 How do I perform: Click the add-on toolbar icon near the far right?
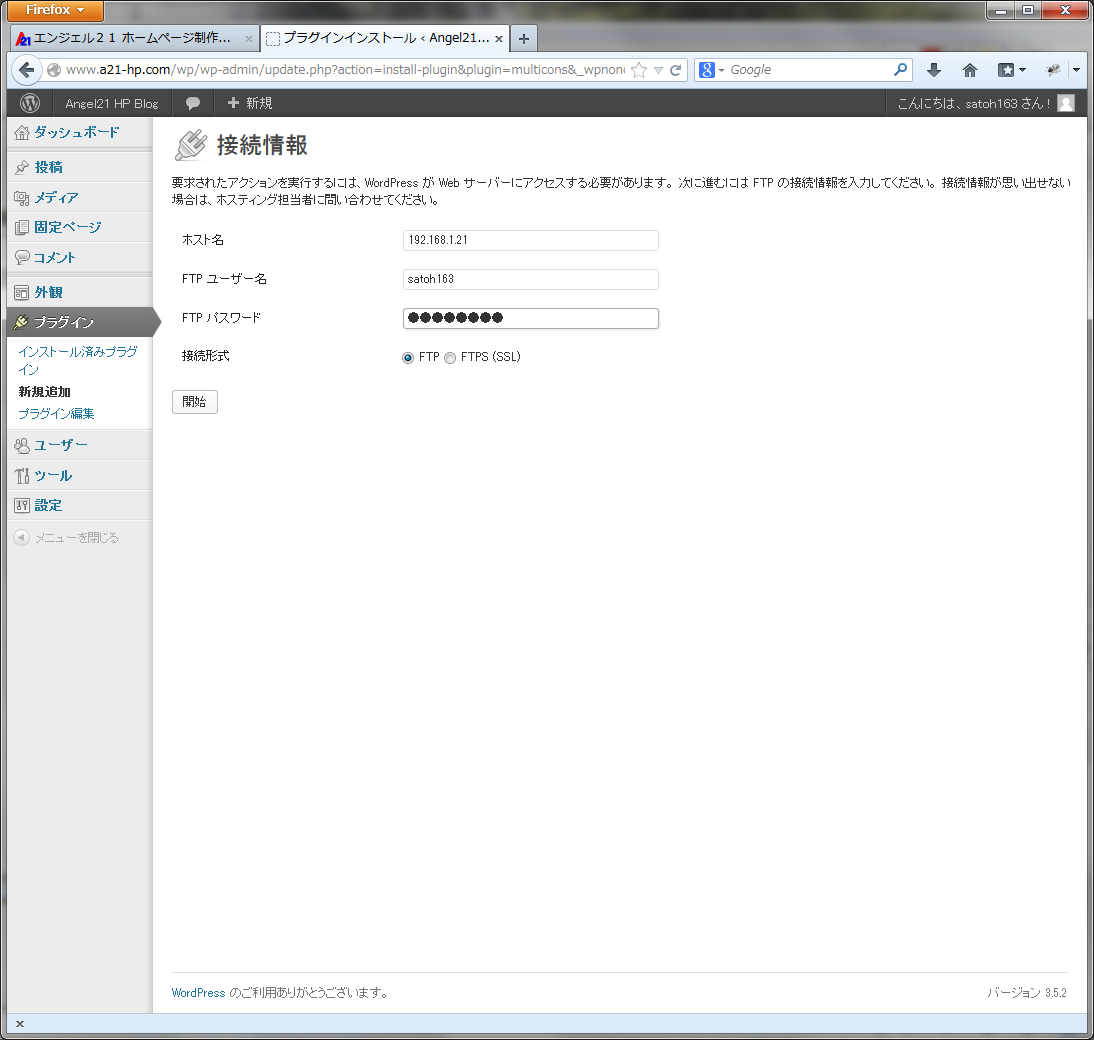coord(1053,70)
